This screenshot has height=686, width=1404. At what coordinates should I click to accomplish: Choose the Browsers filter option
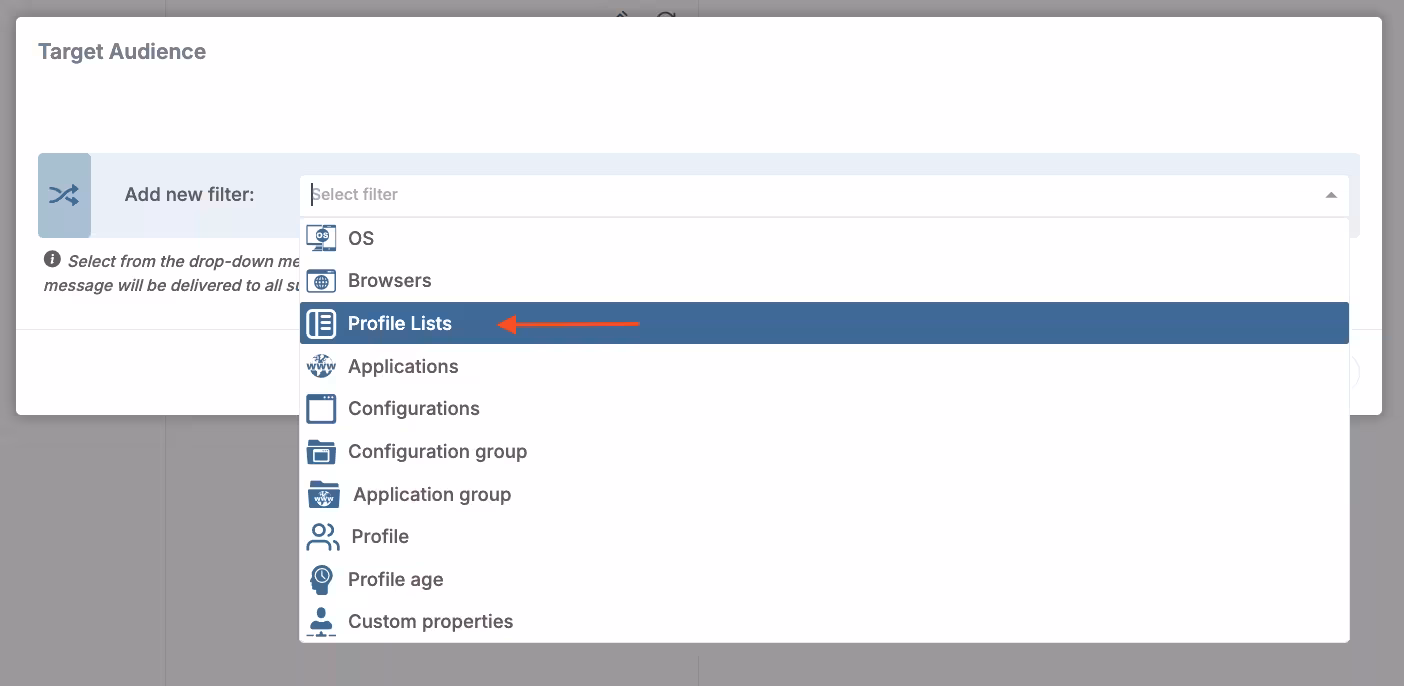[390, 281]
